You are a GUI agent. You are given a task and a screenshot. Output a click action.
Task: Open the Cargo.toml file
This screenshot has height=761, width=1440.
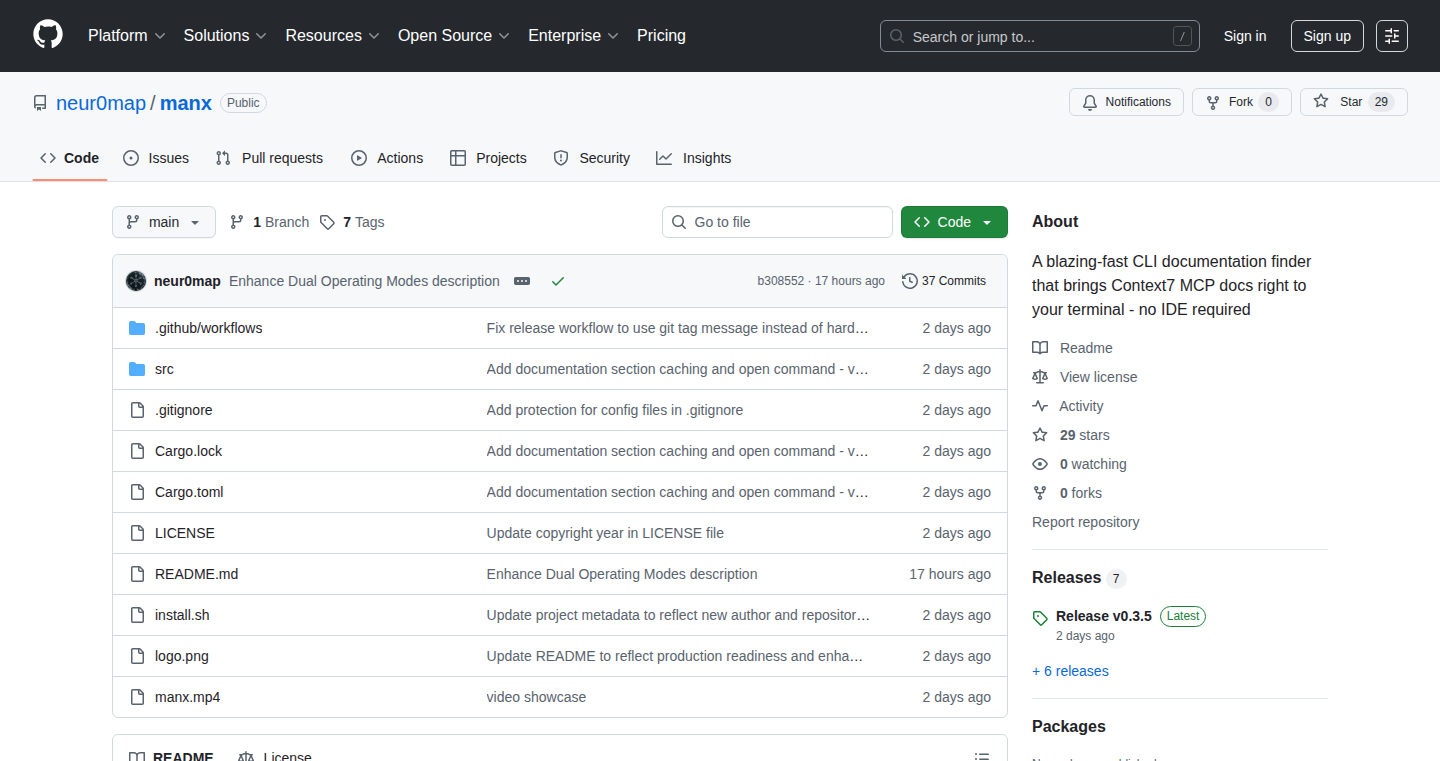tap(189, 492)
